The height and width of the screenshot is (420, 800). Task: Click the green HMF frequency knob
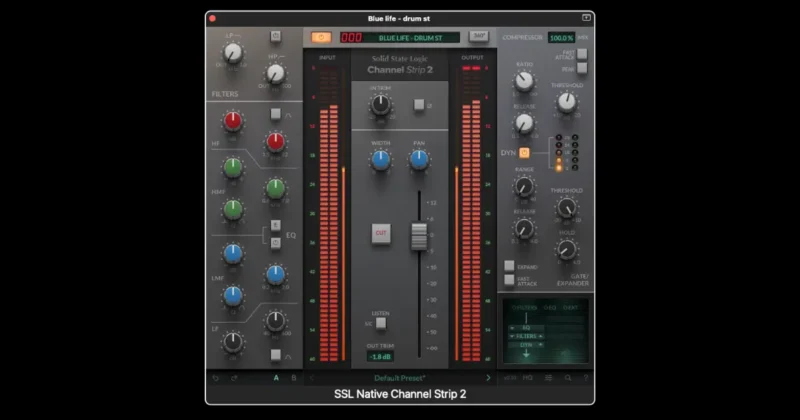click(x=276, y=188)
